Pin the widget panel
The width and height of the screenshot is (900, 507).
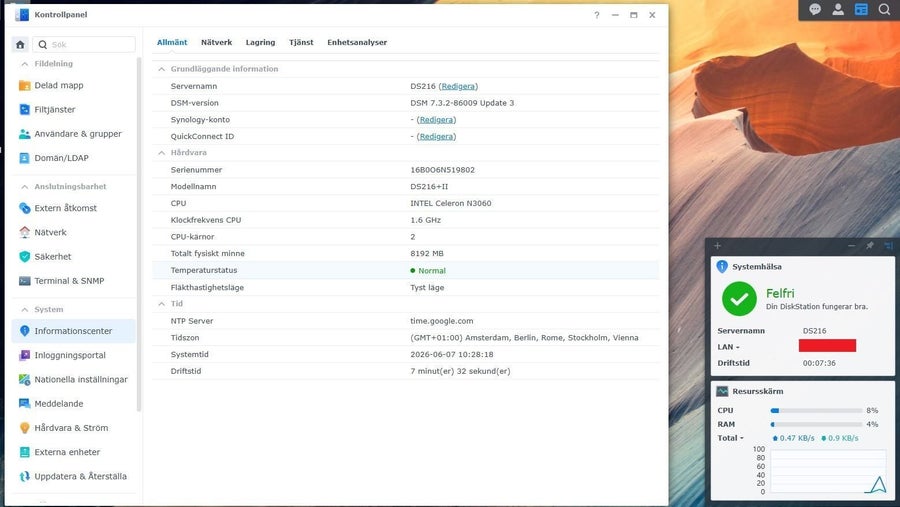pyautogui.click(x=870, y=246)
